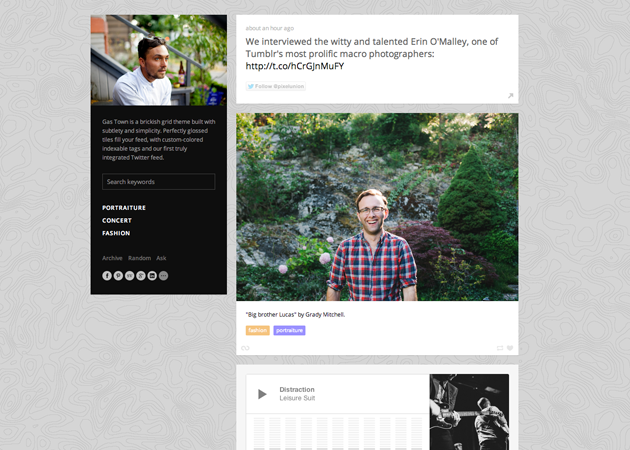
Task: Follow @pixelunion on Twitter
Action: click(x=276, y=86)
